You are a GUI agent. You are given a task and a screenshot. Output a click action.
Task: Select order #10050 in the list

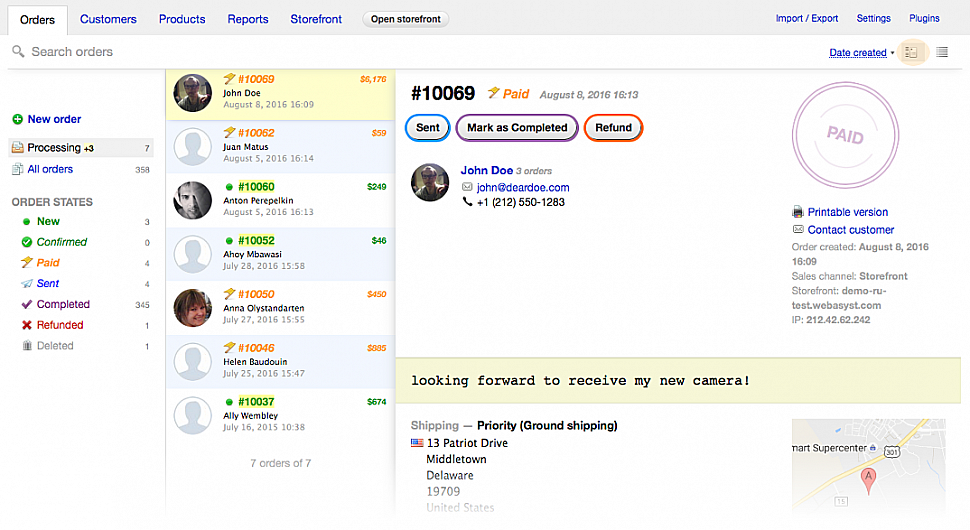tap(280, 308)
